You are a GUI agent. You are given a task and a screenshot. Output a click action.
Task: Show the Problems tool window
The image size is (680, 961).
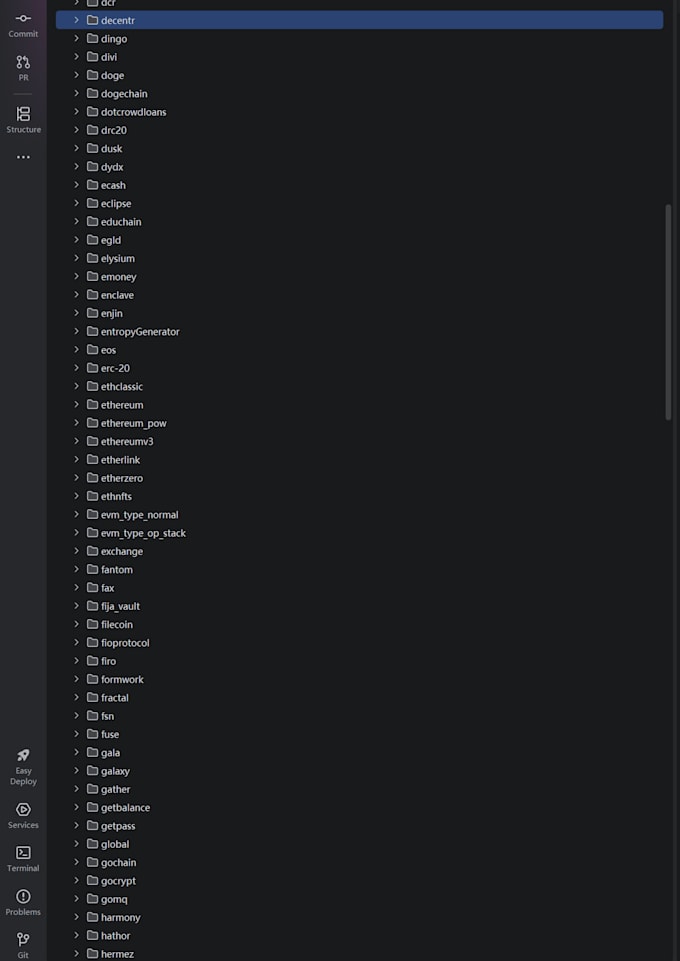coord(23,903)
